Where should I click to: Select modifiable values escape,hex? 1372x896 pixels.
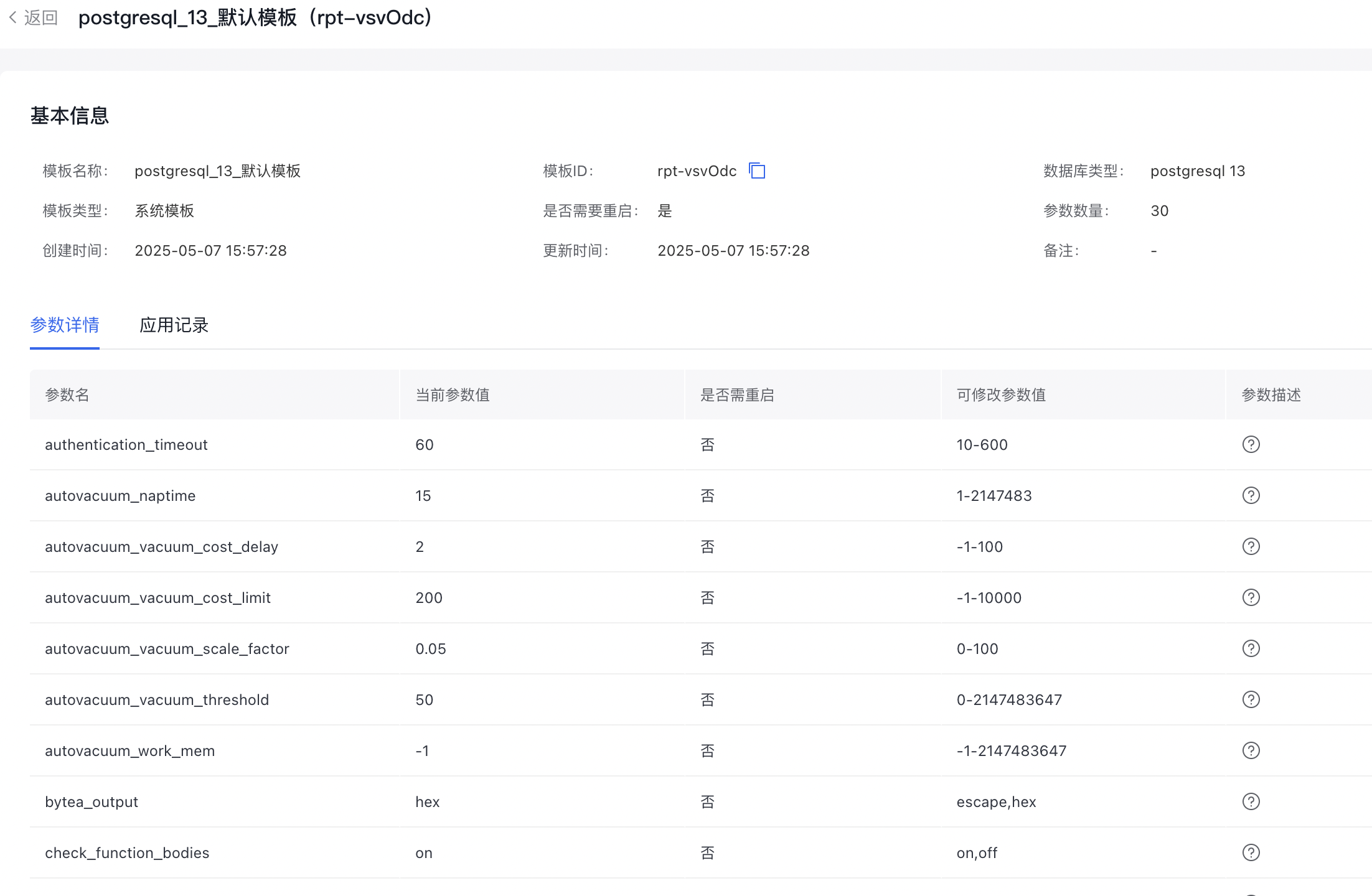click(997, 802)
